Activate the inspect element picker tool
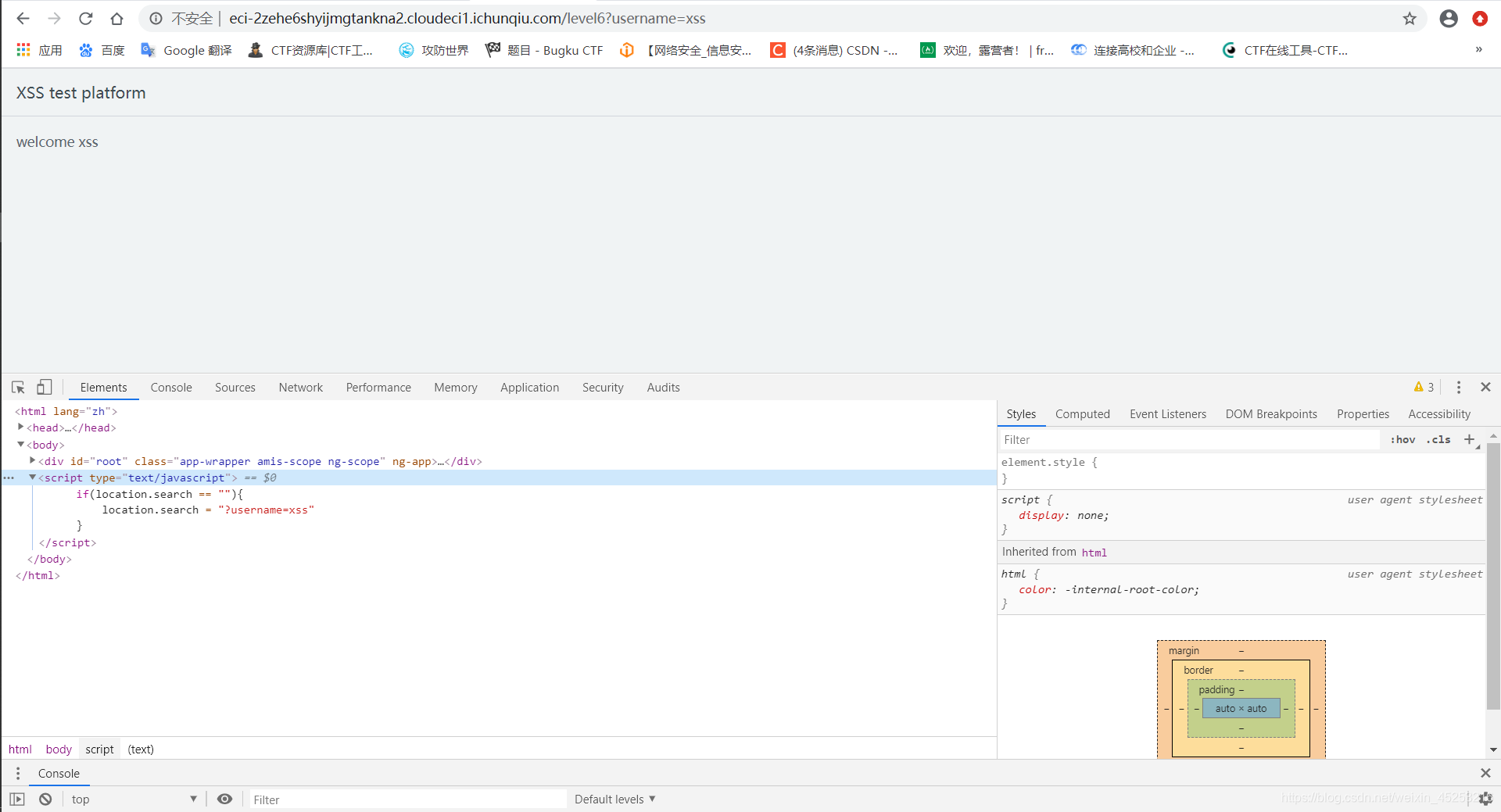The width and height of the screenshot is (1501, 812). click(19, 387)
